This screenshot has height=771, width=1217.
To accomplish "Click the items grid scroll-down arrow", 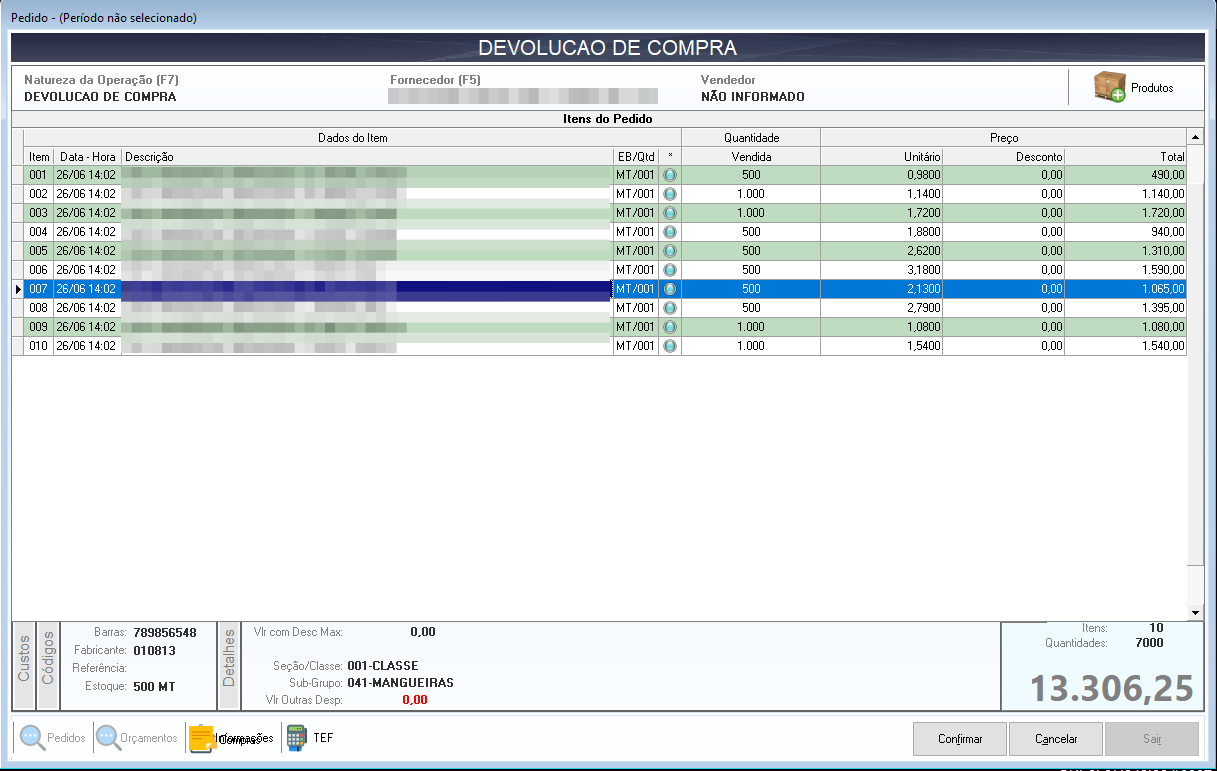I will [x=1195, y=612].
